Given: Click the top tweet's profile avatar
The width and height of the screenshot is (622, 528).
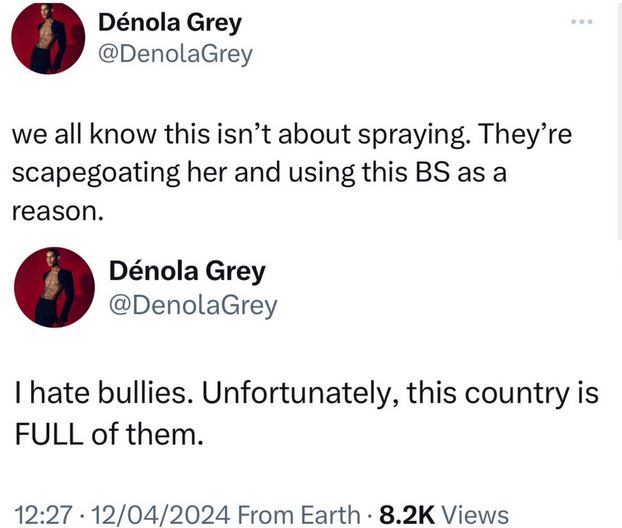Looking at the screenshot, I should tap(48, 39).
